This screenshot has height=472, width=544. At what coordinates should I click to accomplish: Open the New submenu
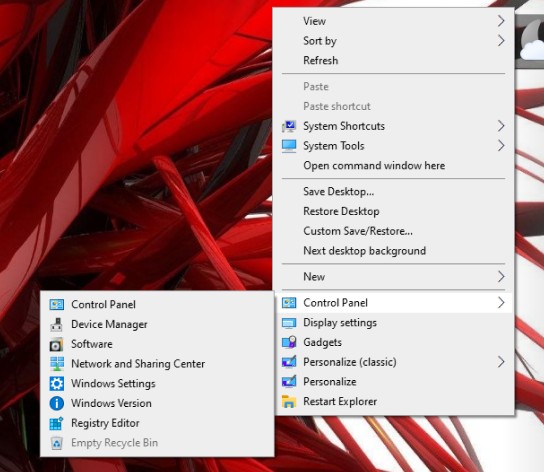click(393, 277)
